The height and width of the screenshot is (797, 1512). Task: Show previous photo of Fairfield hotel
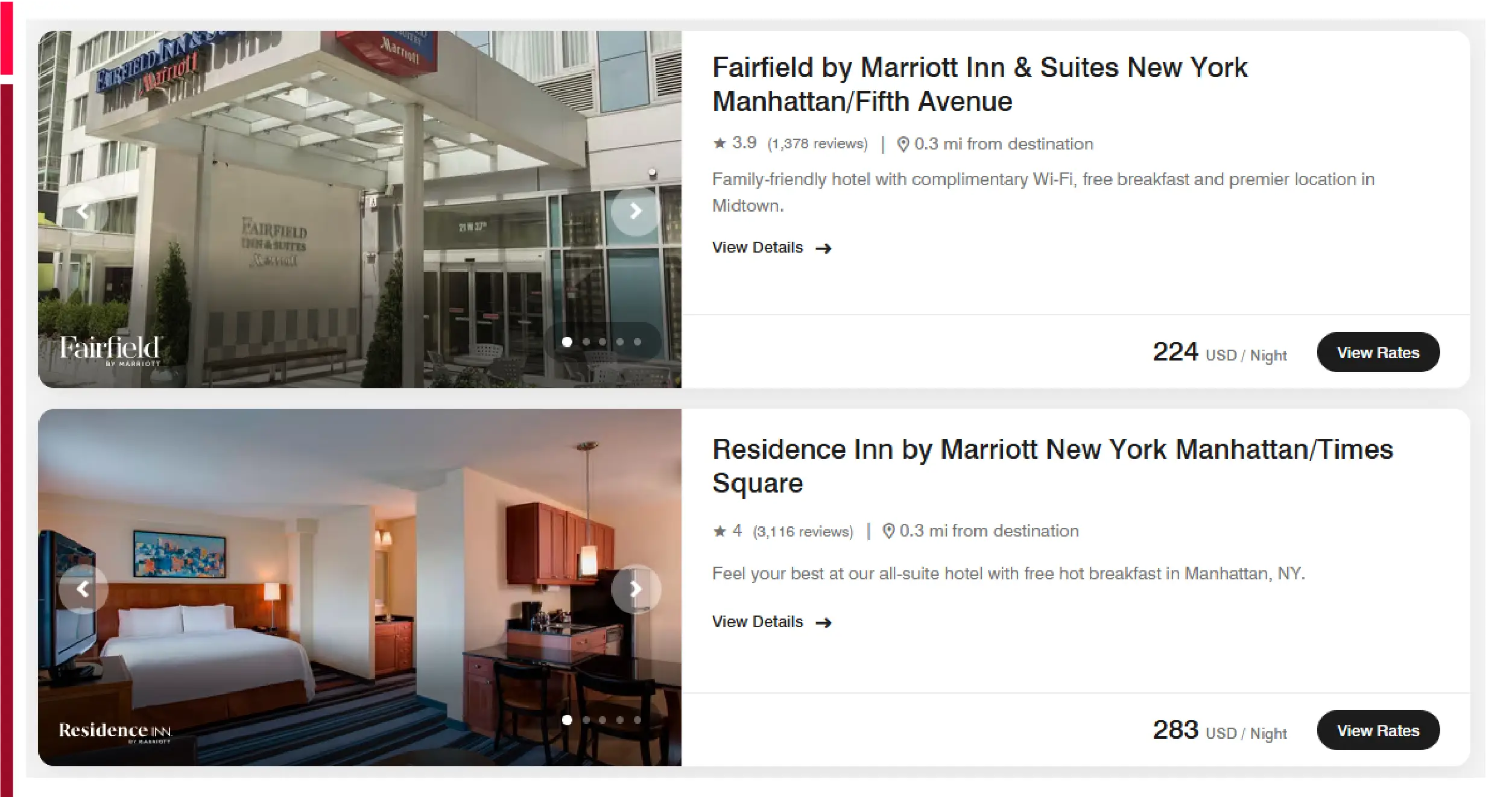(x=83, y=210)
